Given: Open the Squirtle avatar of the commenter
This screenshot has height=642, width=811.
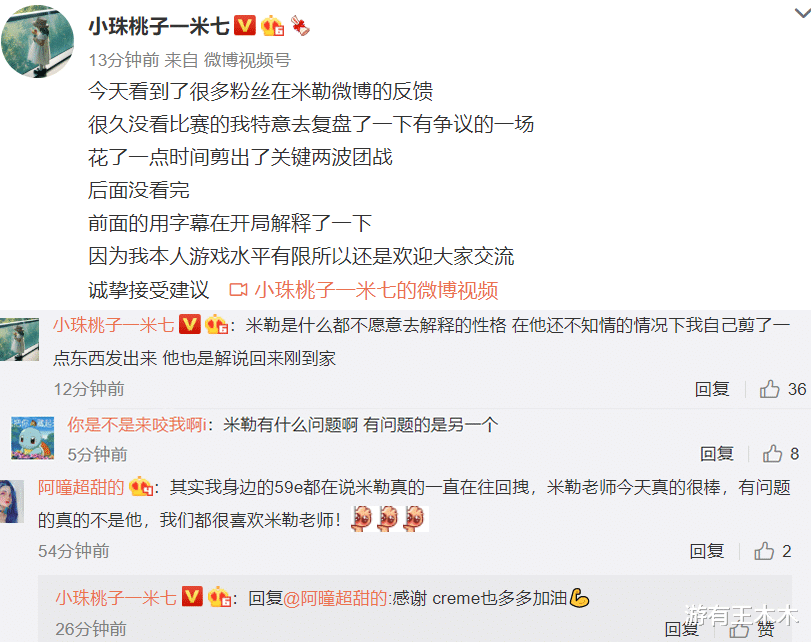Looking at the screenshot, I should pos(33,439).
